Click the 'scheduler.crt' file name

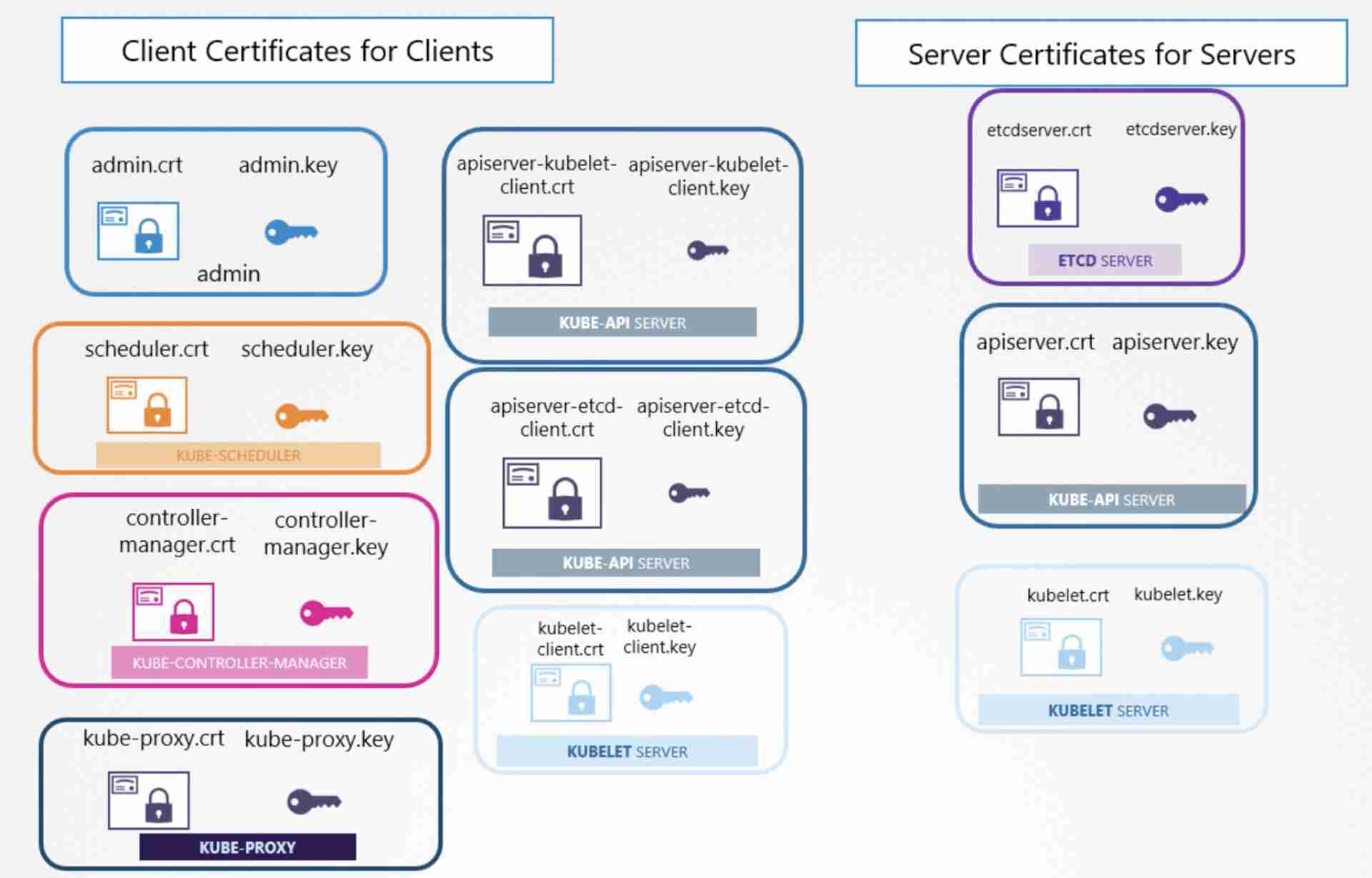(x=146, y=349)
